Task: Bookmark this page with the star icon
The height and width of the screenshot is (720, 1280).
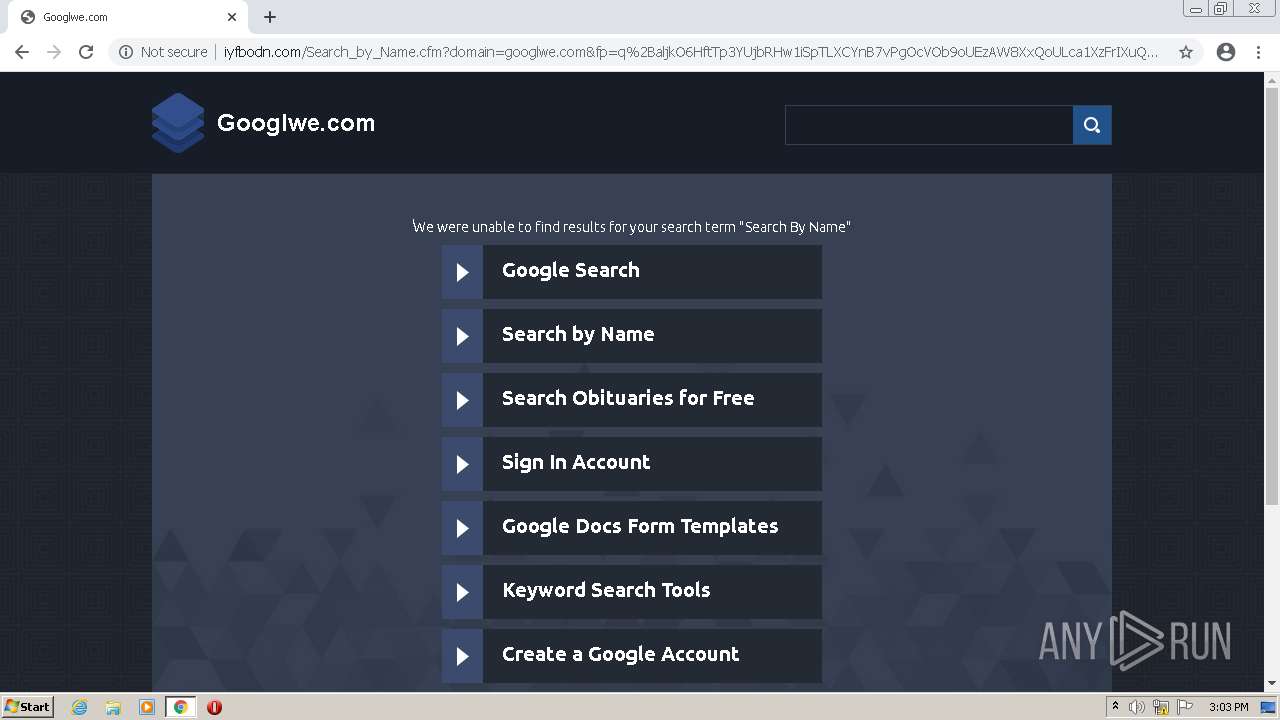Action: pyautogui.click(x=1186, y=52)
